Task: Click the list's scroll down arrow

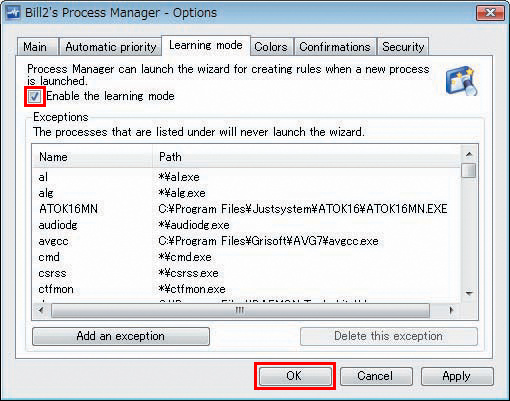Action: coord(469,294)
